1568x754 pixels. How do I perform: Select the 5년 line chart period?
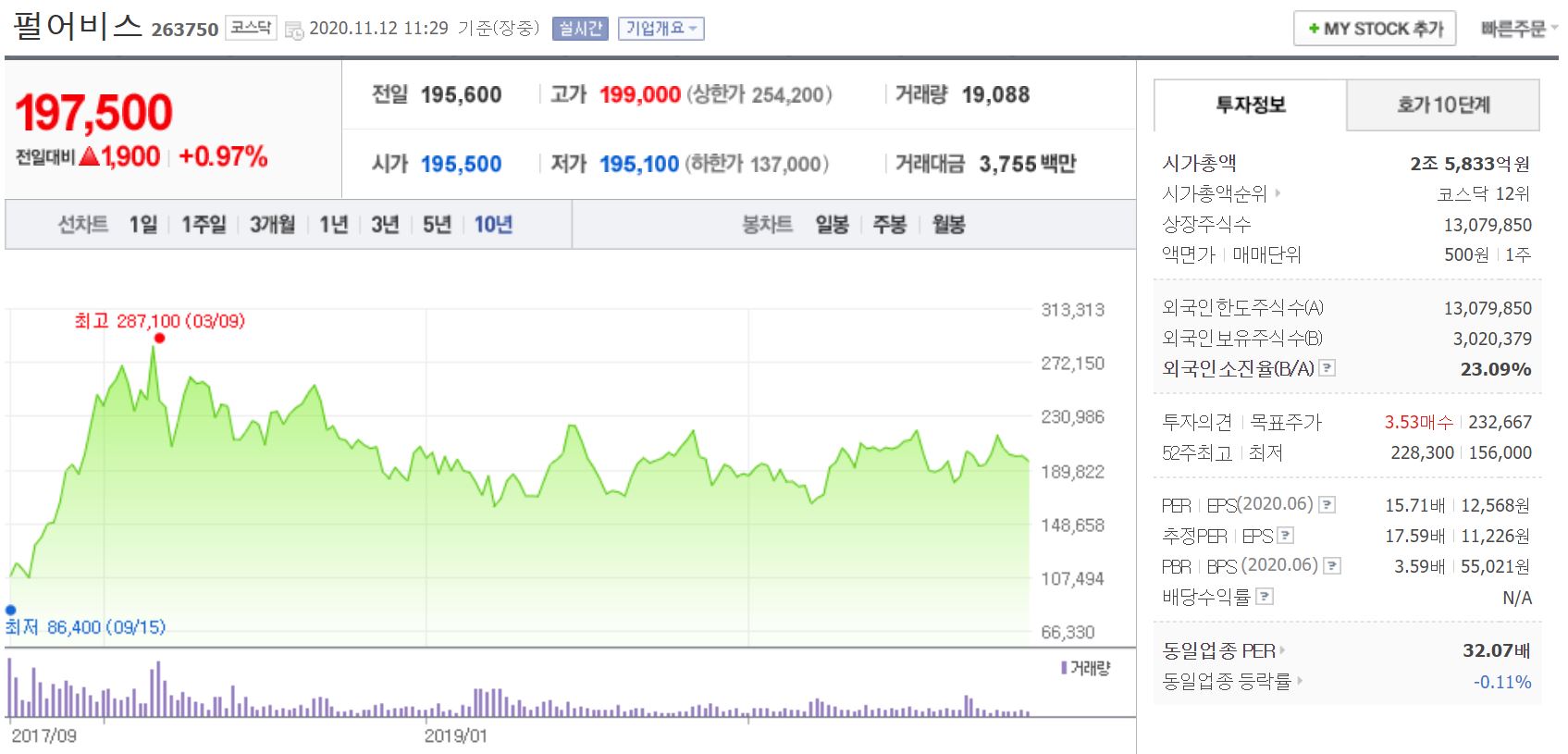click(x=437, y=225)
